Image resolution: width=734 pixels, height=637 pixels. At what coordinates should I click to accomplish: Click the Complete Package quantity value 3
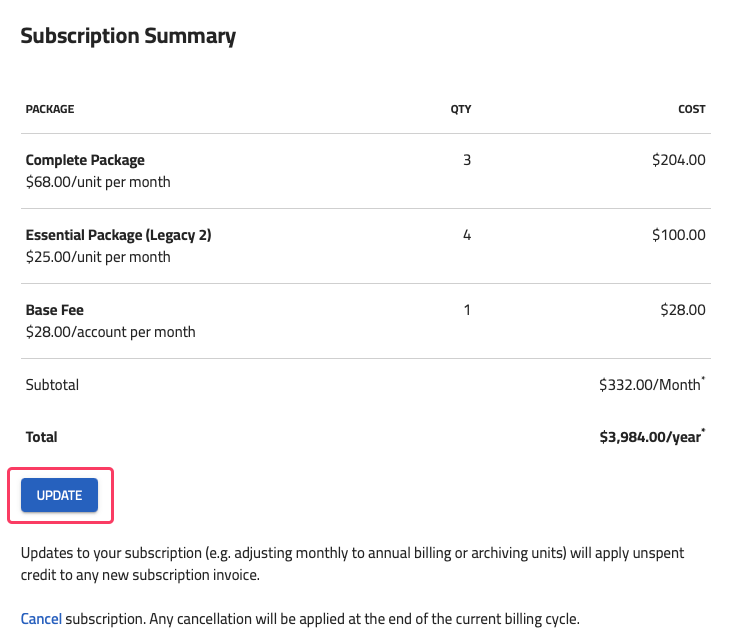[467, 160]
